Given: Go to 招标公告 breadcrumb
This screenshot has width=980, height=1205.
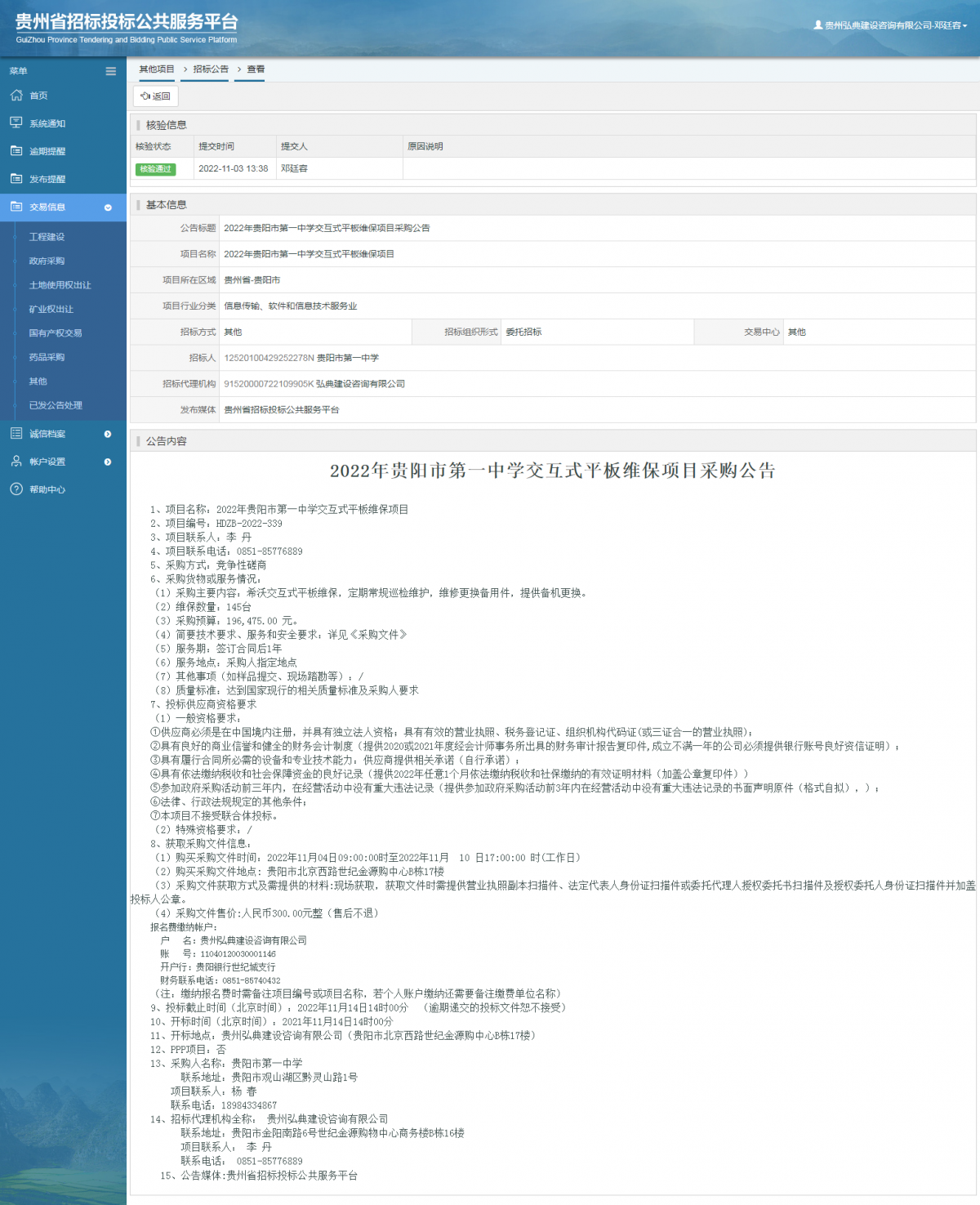Looking at the screenshot, I should tap(211, 69).
